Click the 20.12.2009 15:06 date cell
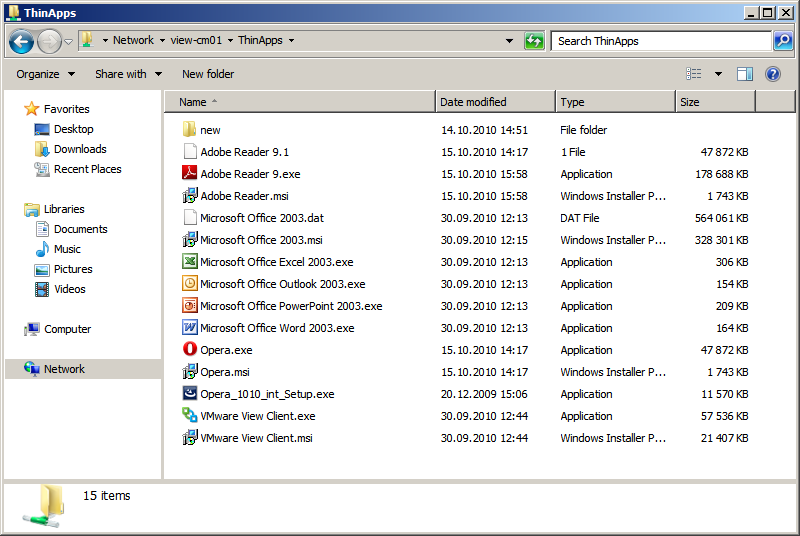This screenshot has height=536, width=800. coord(484,394)
